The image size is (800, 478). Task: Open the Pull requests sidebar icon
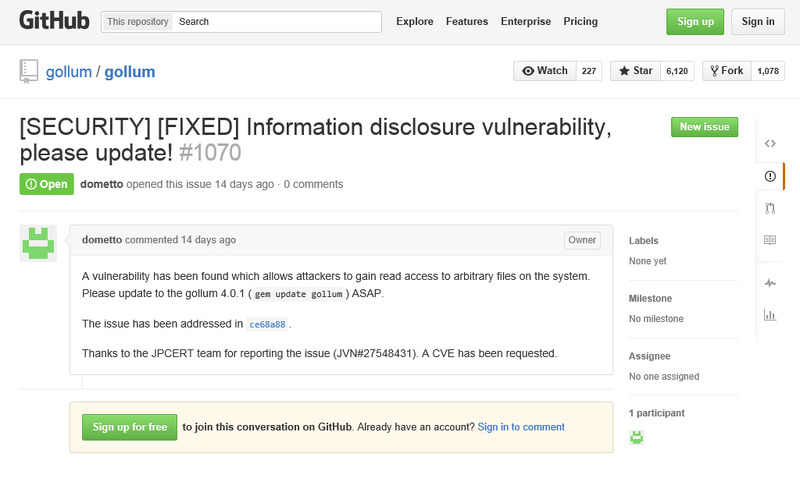pyautogui.click(x=770, y=208)
